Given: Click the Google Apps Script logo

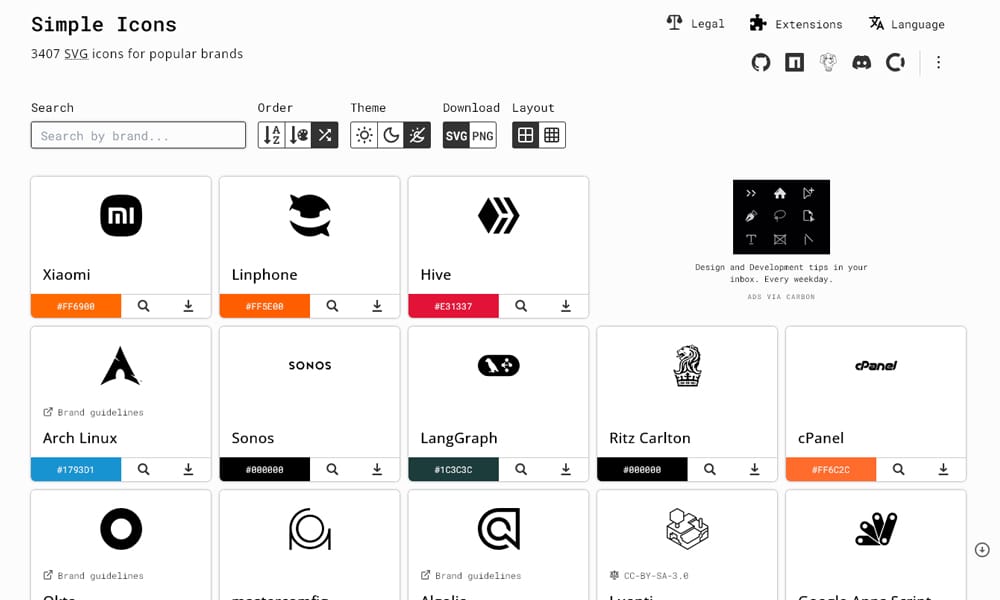Looking at the screenshot, I should tap(876, 529).
